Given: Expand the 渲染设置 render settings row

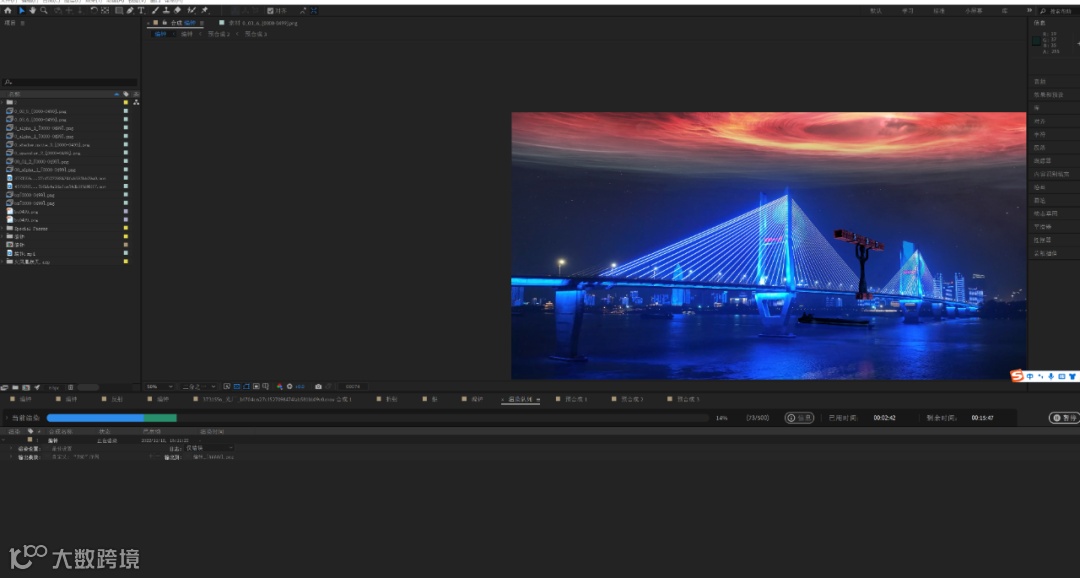Looking at the screenshot, I should point(11,448).
